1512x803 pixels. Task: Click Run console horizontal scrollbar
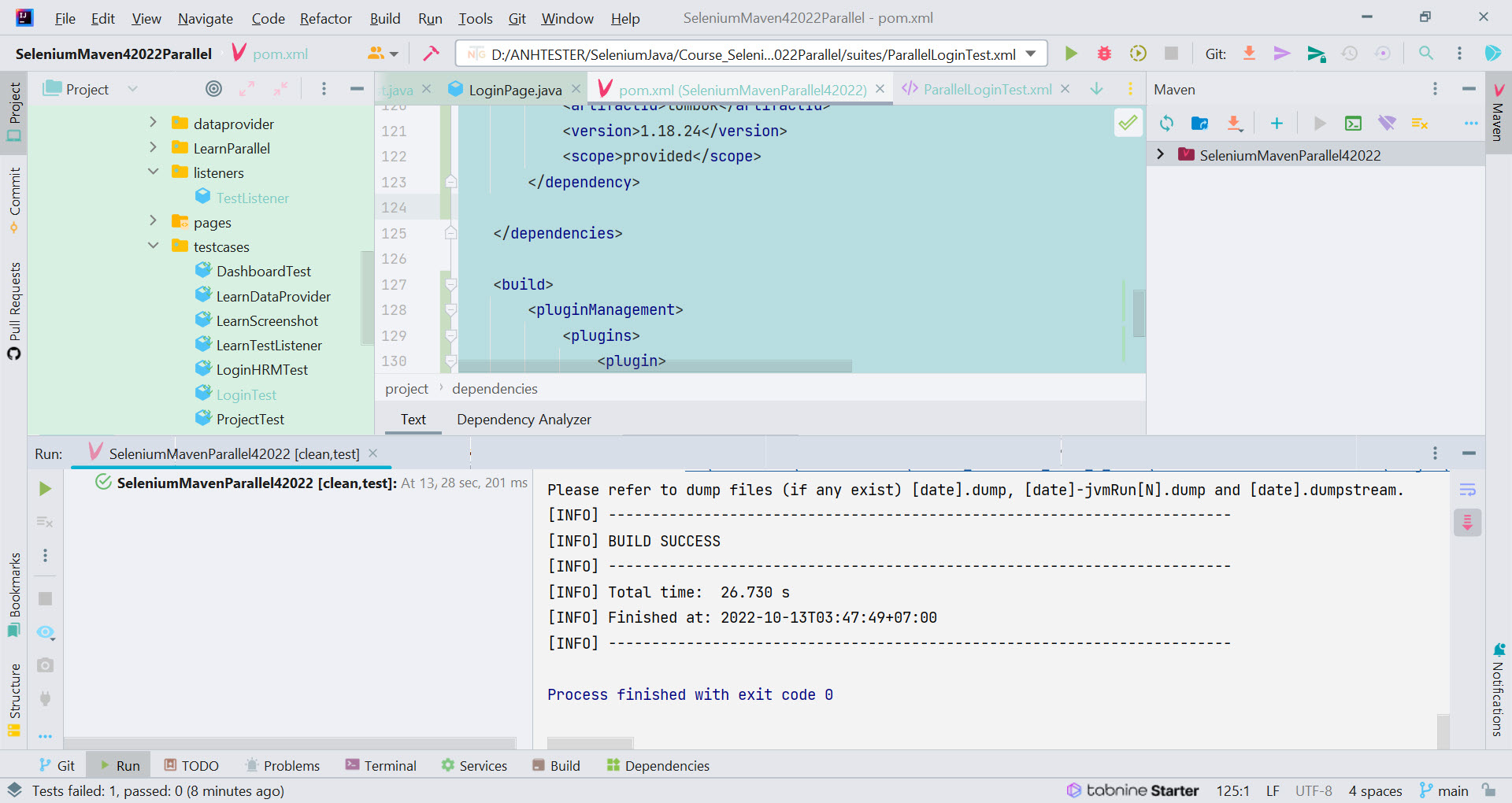click(590, 743)
